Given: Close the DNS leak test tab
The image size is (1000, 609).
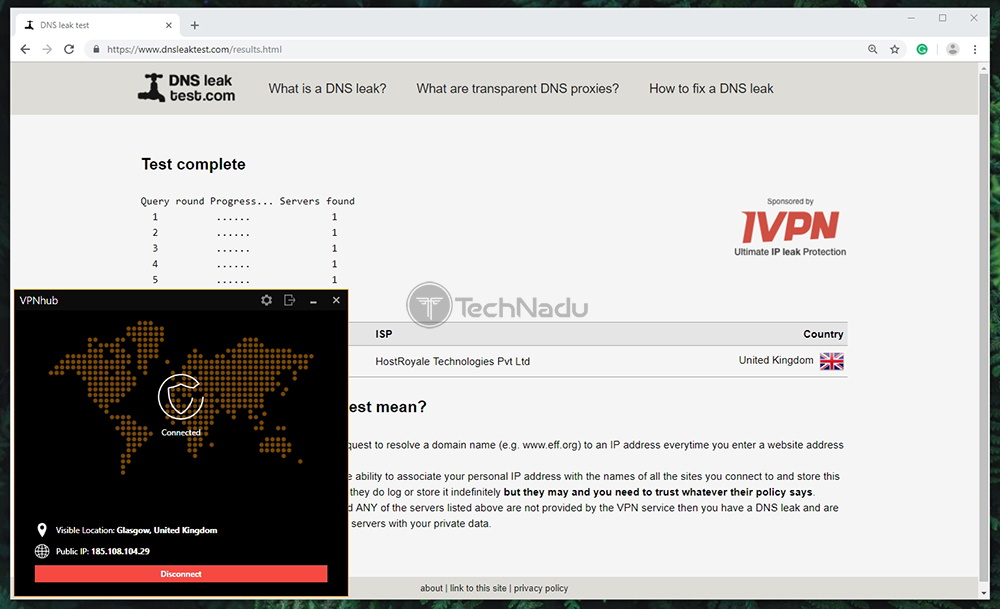Looking at the screenshot, I should pos(168,26).
